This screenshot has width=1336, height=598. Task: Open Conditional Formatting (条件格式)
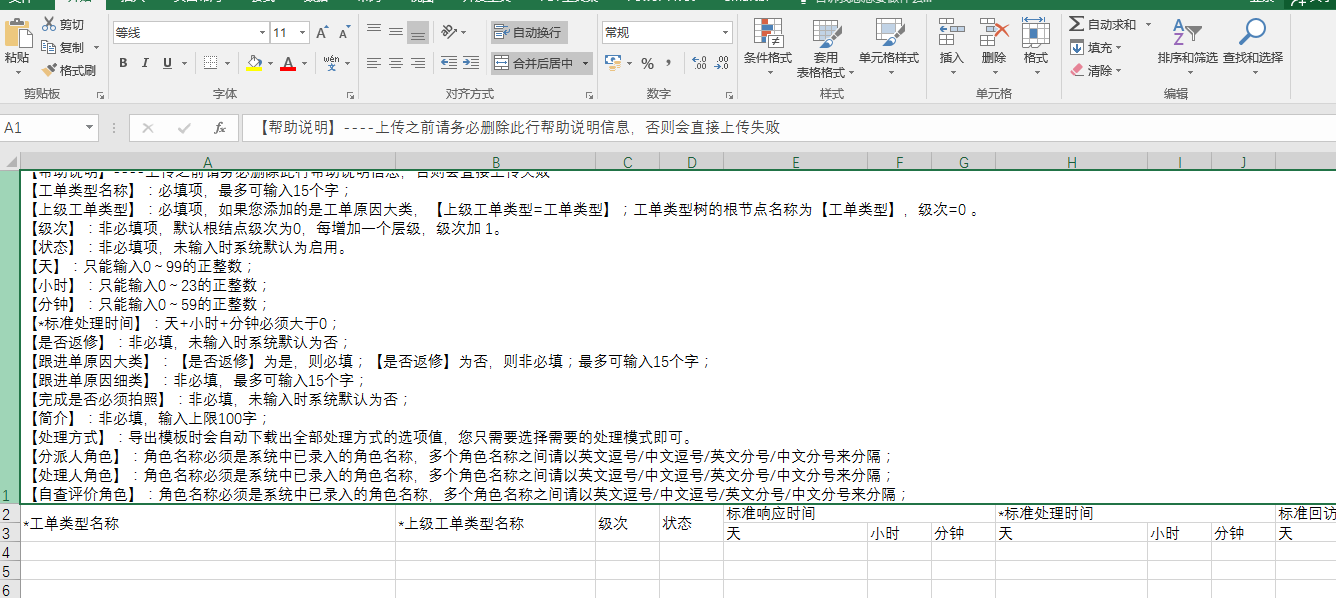767,45
